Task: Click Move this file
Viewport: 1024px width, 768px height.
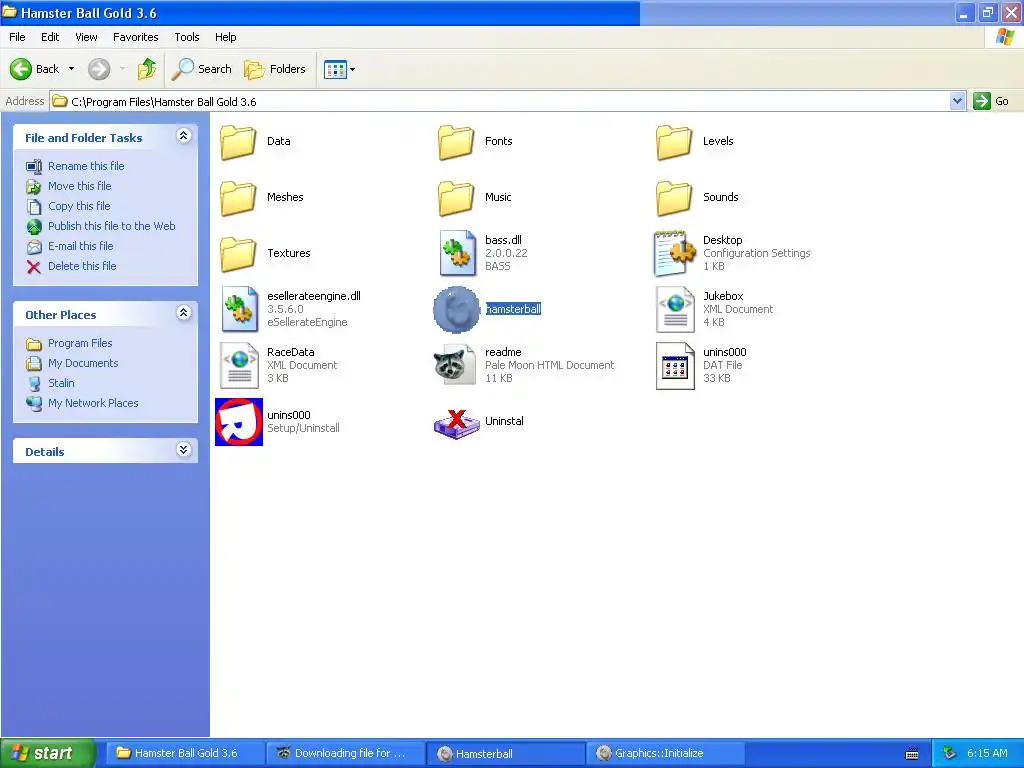Action: [80, 186]
